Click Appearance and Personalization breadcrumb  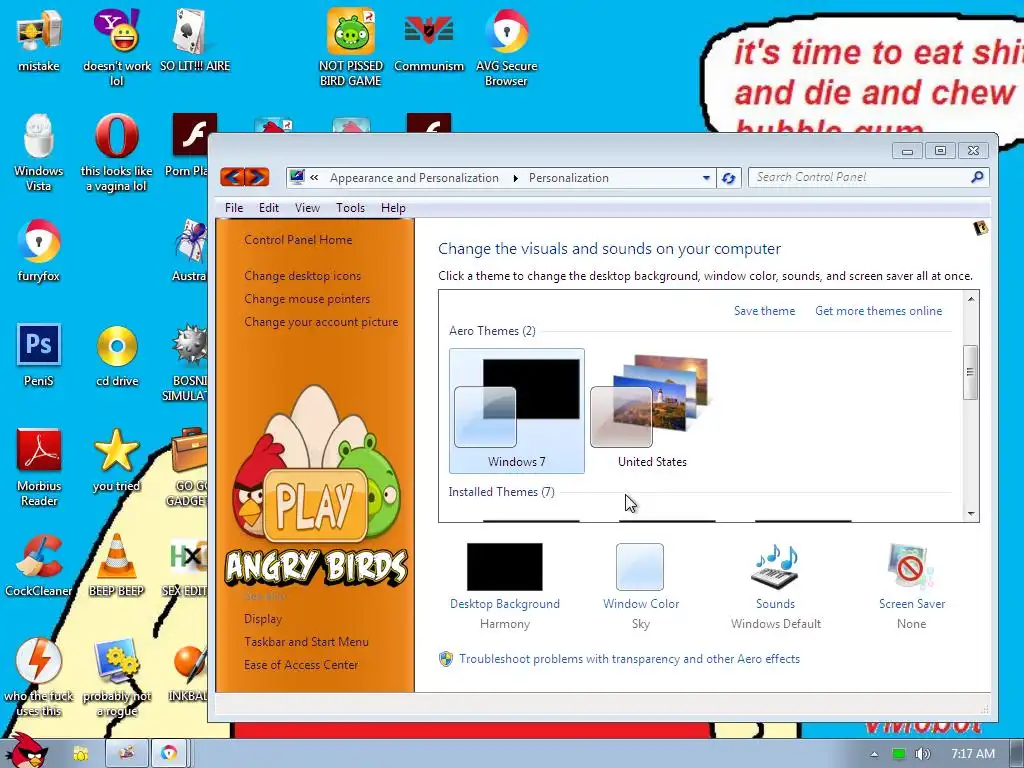[x=414, y=178]
